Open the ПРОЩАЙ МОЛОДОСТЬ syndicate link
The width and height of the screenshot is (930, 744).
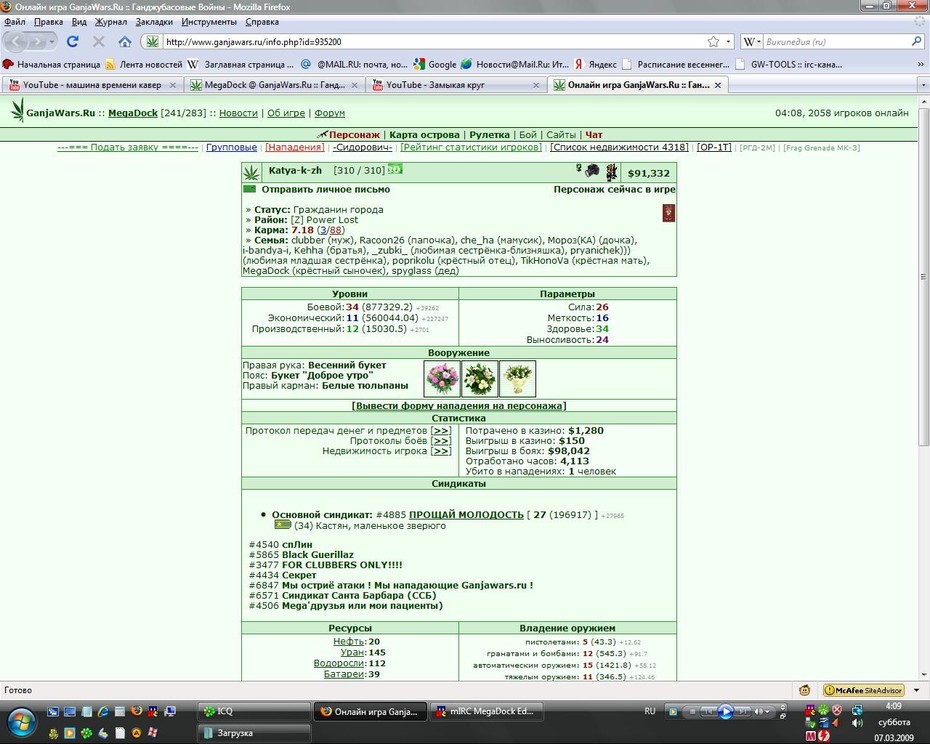point(466,514)
